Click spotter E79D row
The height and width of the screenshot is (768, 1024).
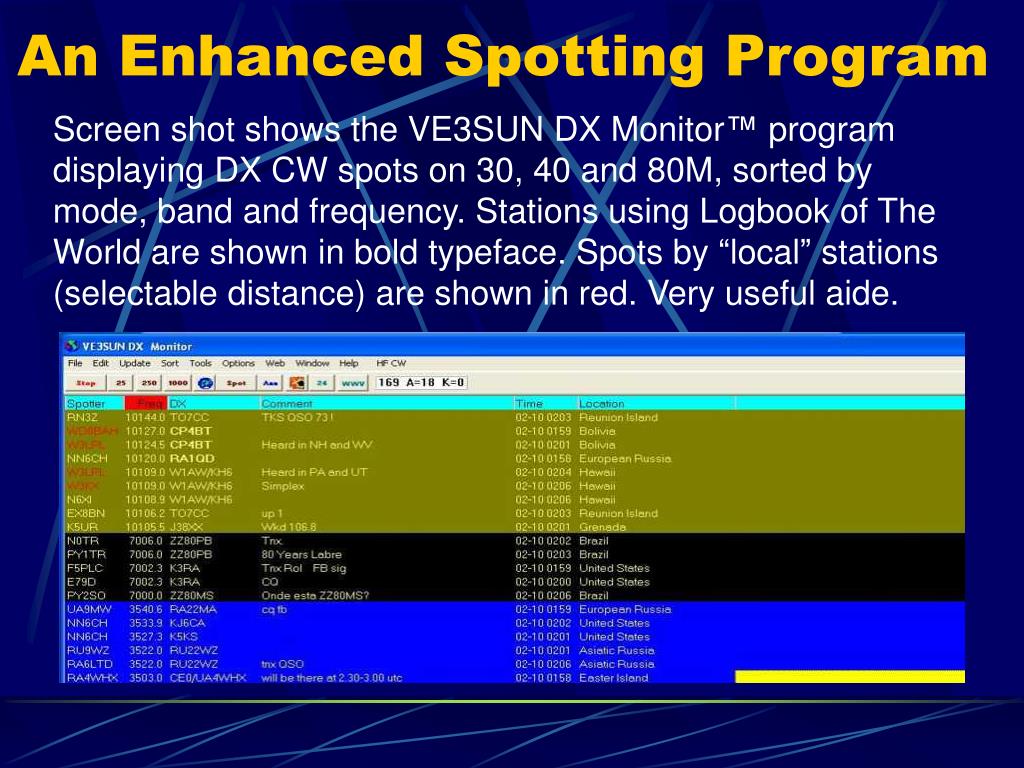click(82, 582)
